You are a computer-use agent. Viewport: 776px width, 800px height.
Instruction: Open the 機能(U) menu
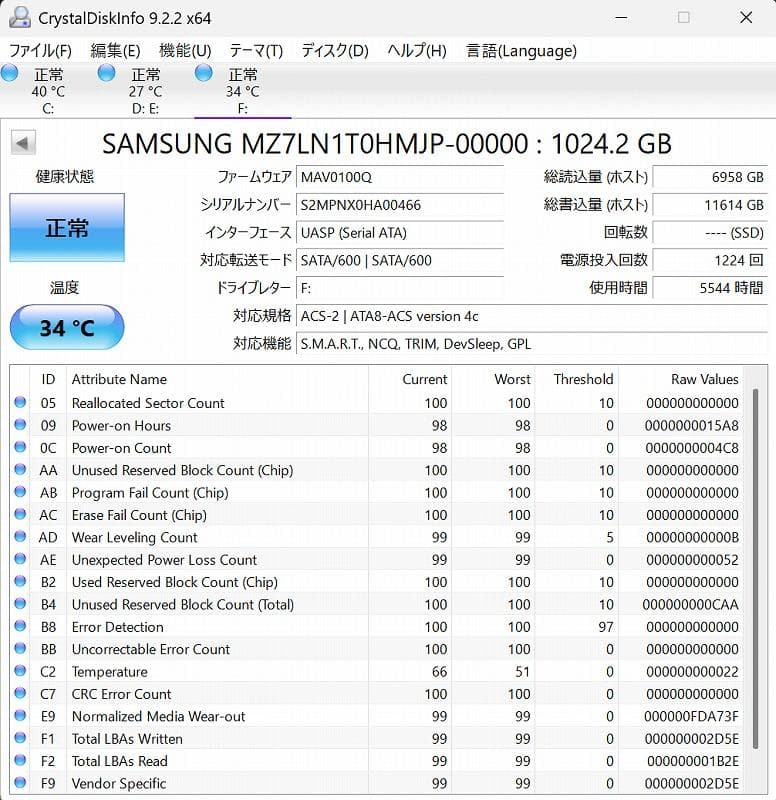[x=185, y=51]
